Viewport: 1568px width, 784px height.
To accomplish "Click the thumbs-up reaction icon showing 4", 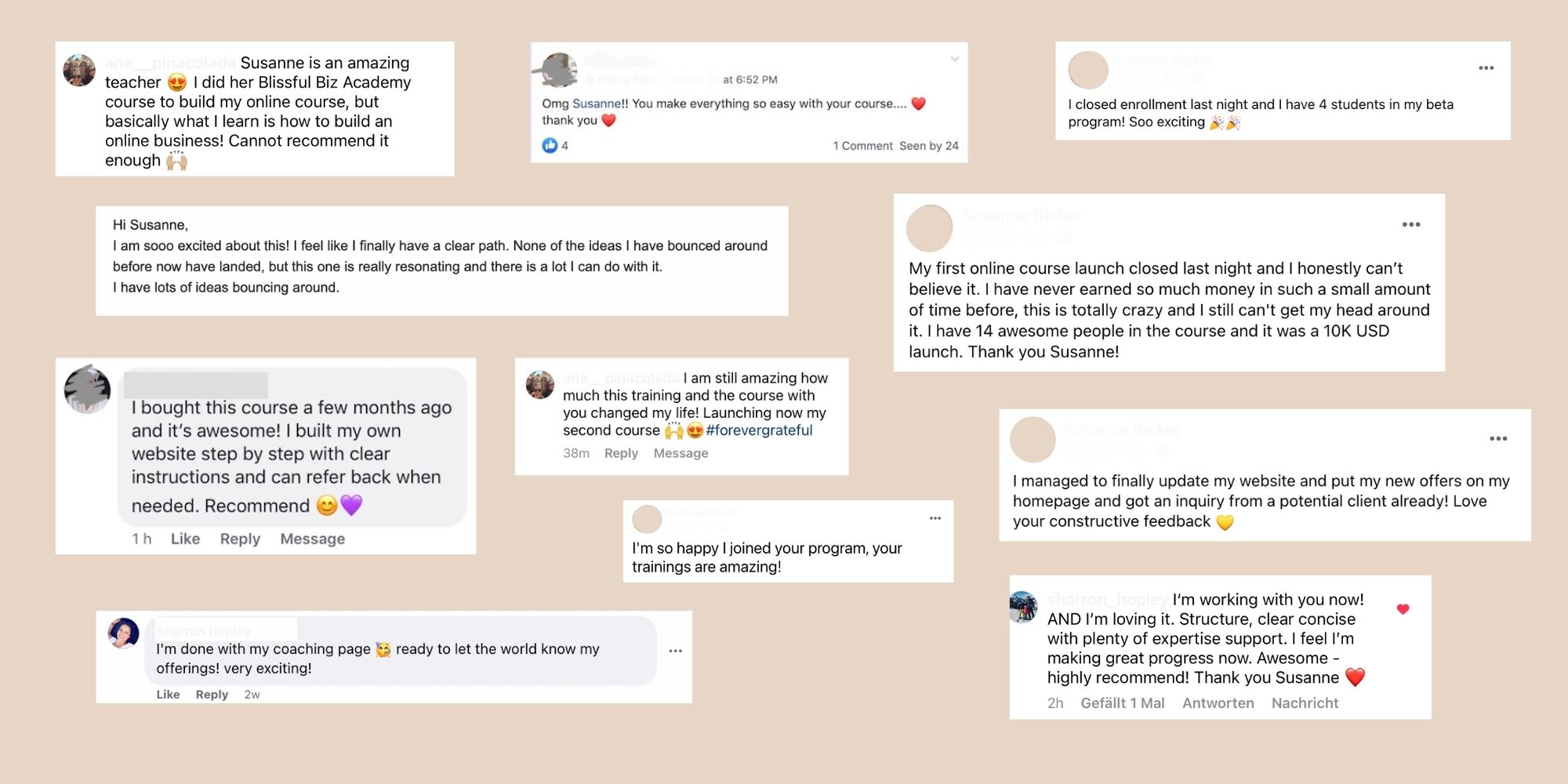I will click(x=550, y=145).
